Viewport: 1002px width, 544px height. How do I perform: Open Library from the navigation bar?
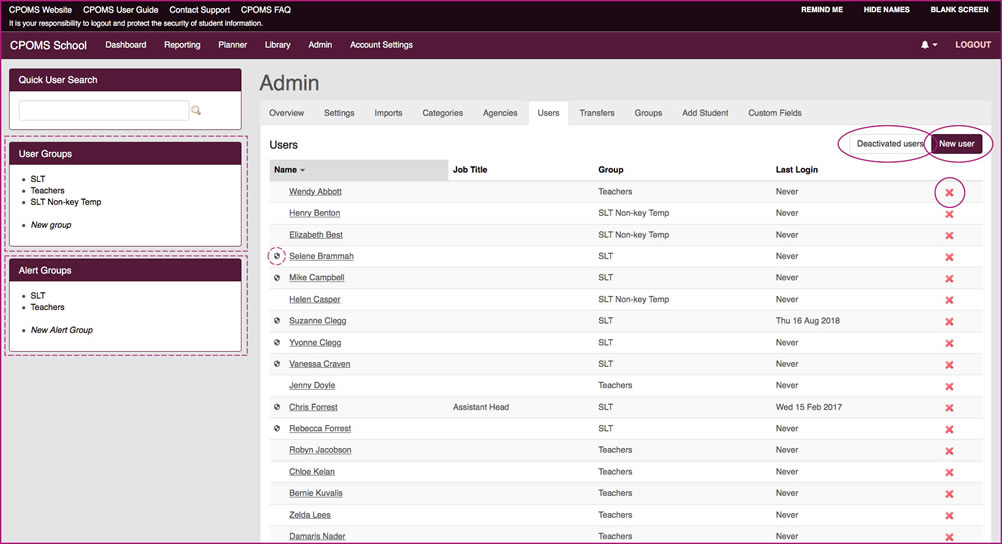[277, 45]
